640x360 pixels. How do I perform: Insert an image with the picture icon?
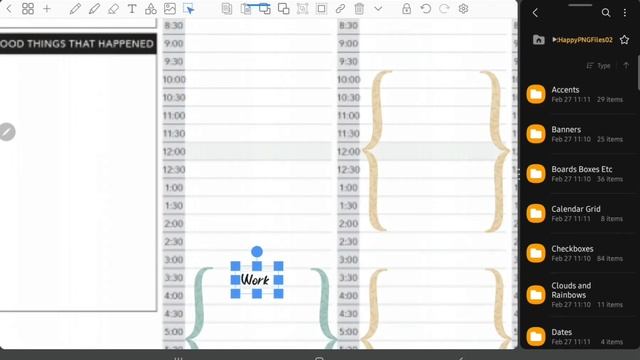tap(170, 9)
